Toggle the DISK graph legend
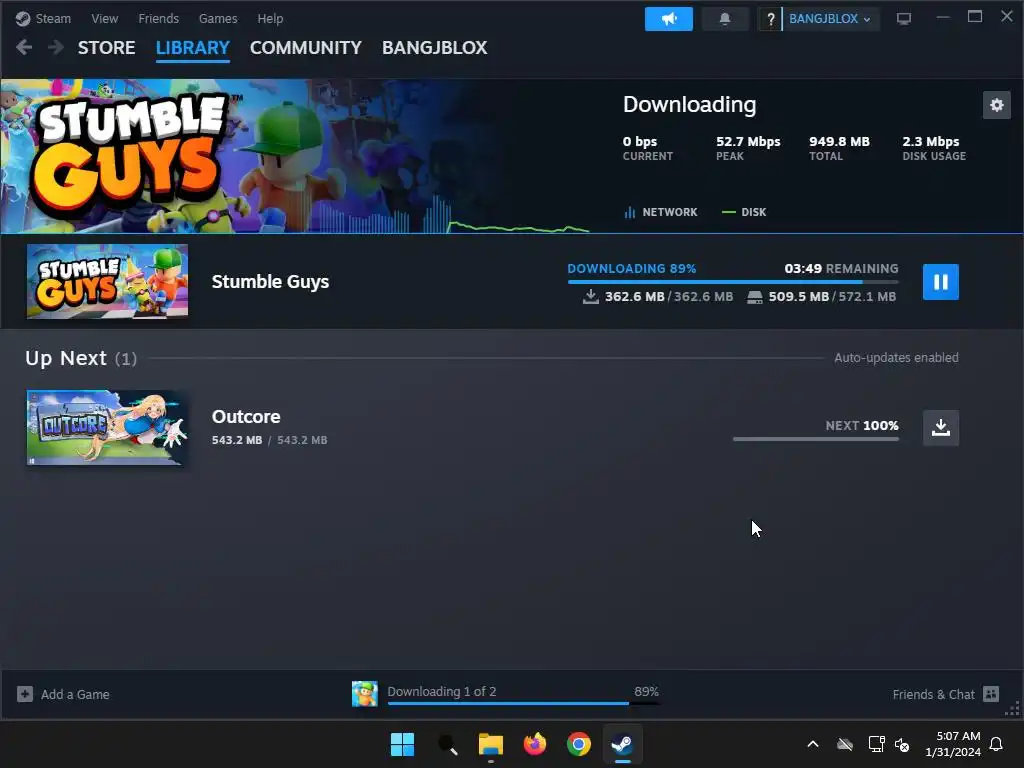The image size is (1024, 768). tap(744, 212)
